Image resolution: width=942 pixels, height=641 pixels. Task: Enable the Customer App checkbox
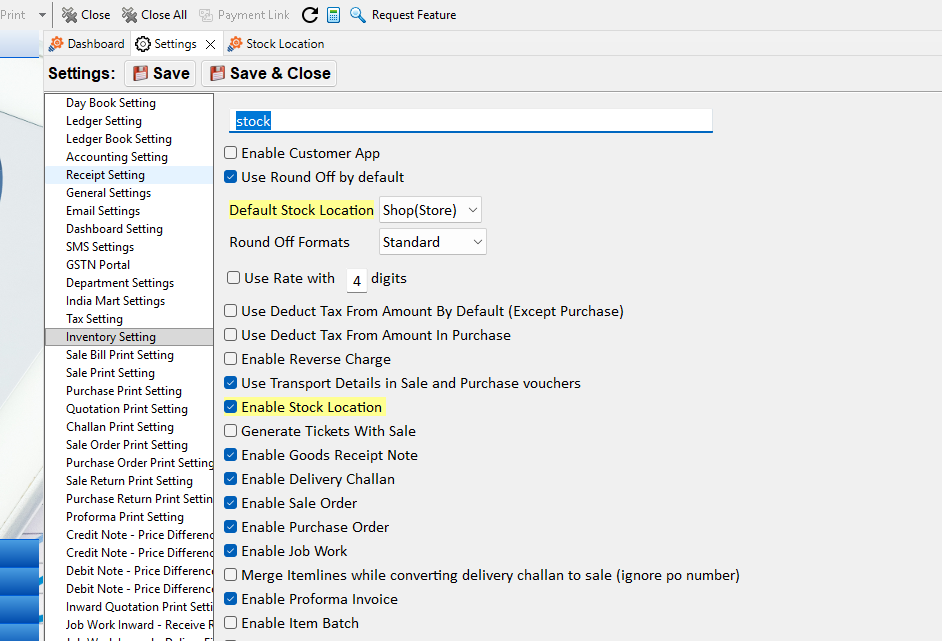pyautogui.click(x=231, y=153)
